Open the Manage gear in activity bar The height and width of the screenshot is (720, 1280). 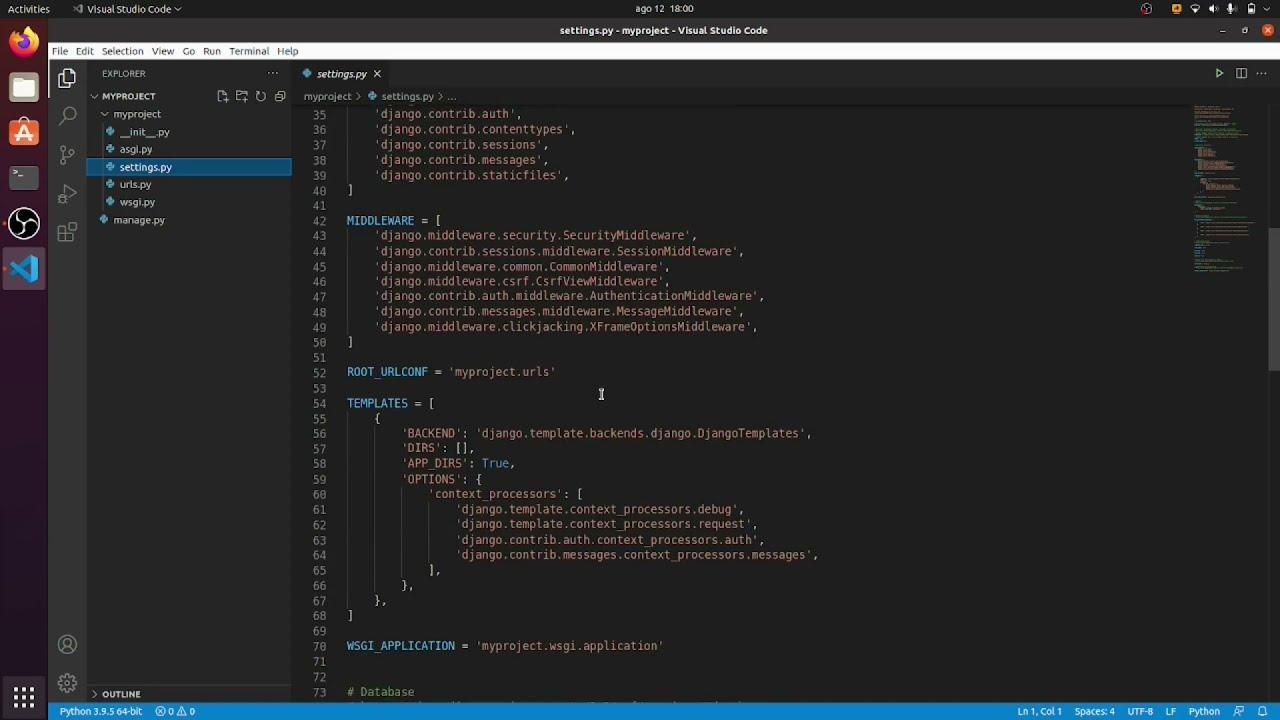pyautogui.click(x=67, y=683)
